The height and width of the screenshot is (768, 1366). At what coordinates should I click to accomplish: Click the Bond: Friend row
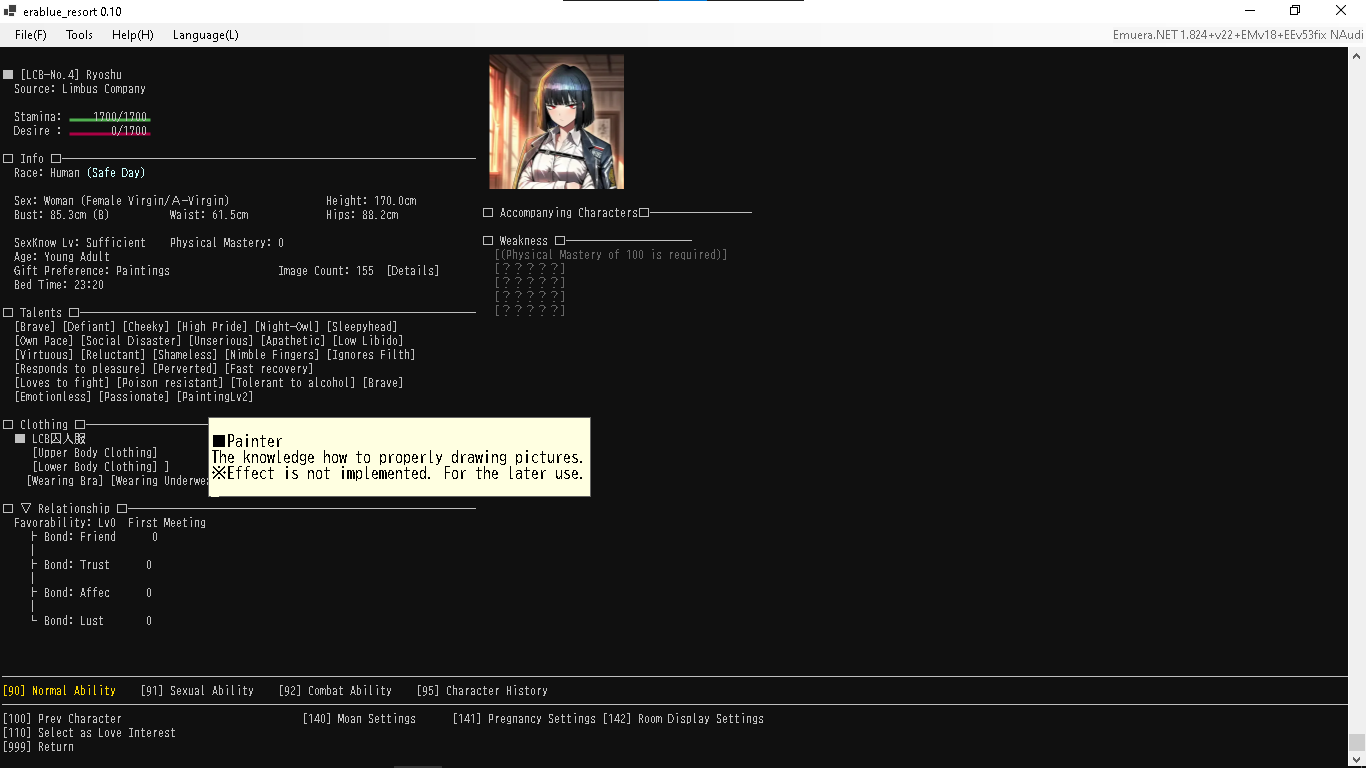(x=95, y=537)
